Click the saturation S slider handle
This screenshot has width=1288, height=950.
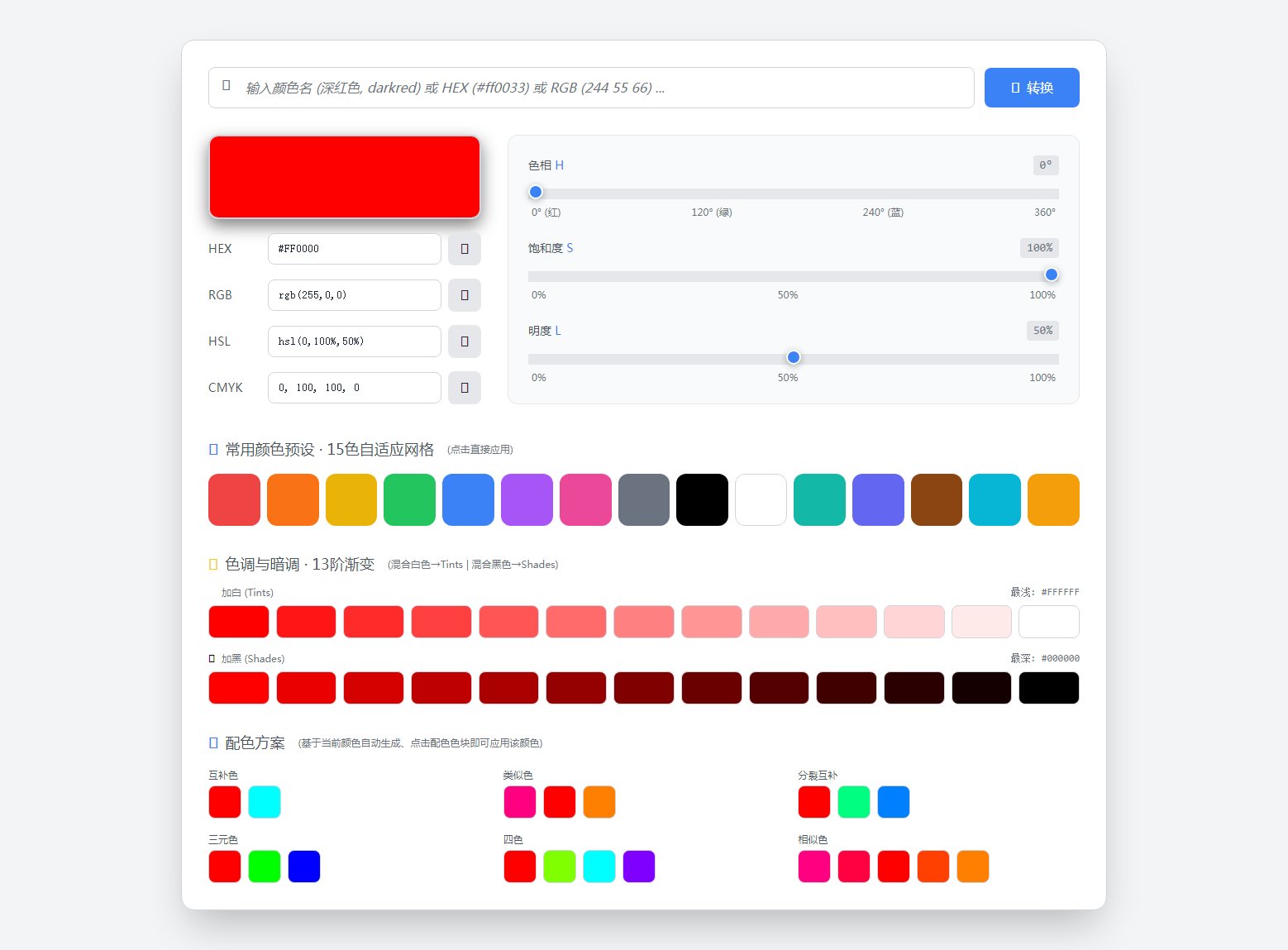tap(1051, 275)
